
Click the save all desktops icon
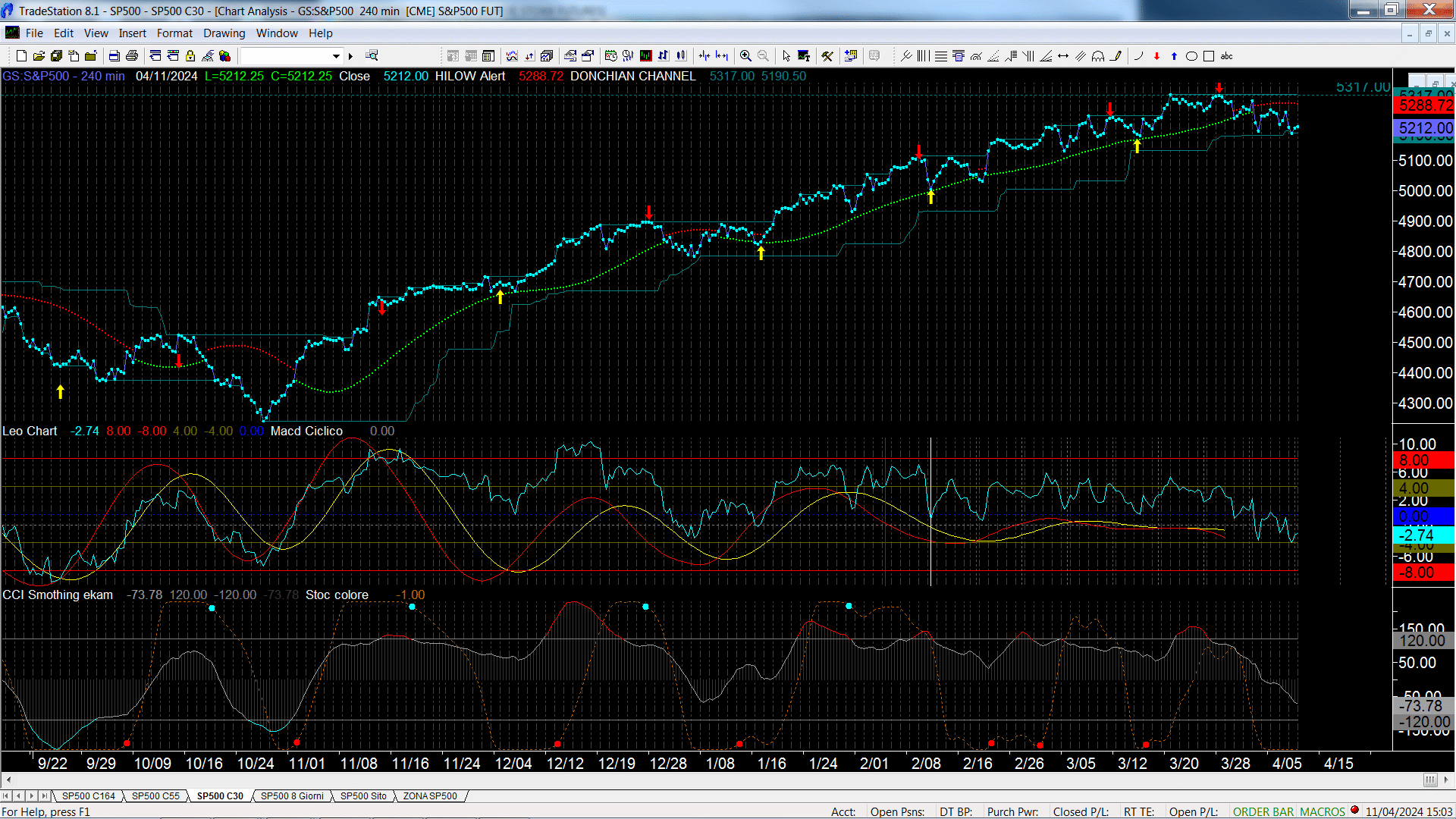coord(56,56)
